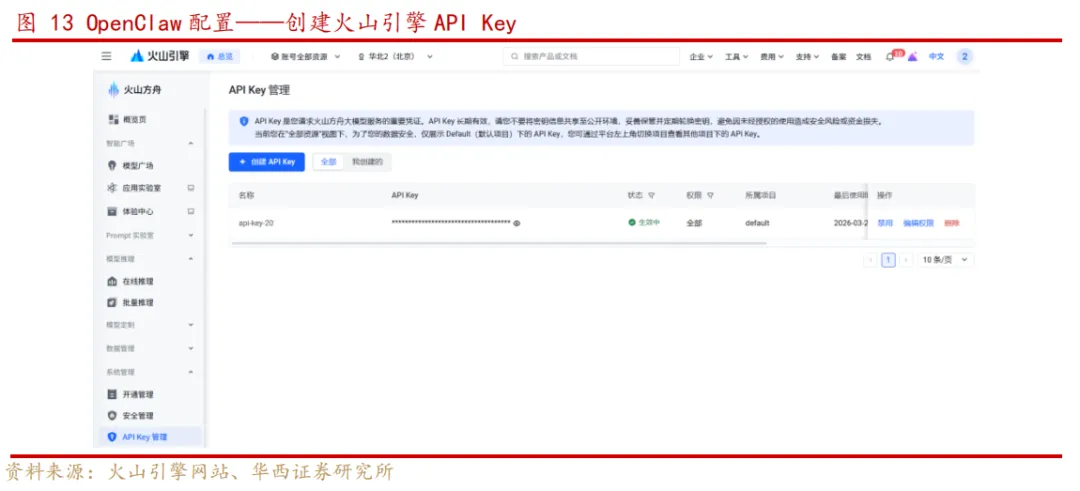Click 禁用 for api-key-20
Image resolution: width=1080 pixels, height=491 pixels.
point(884,223)
